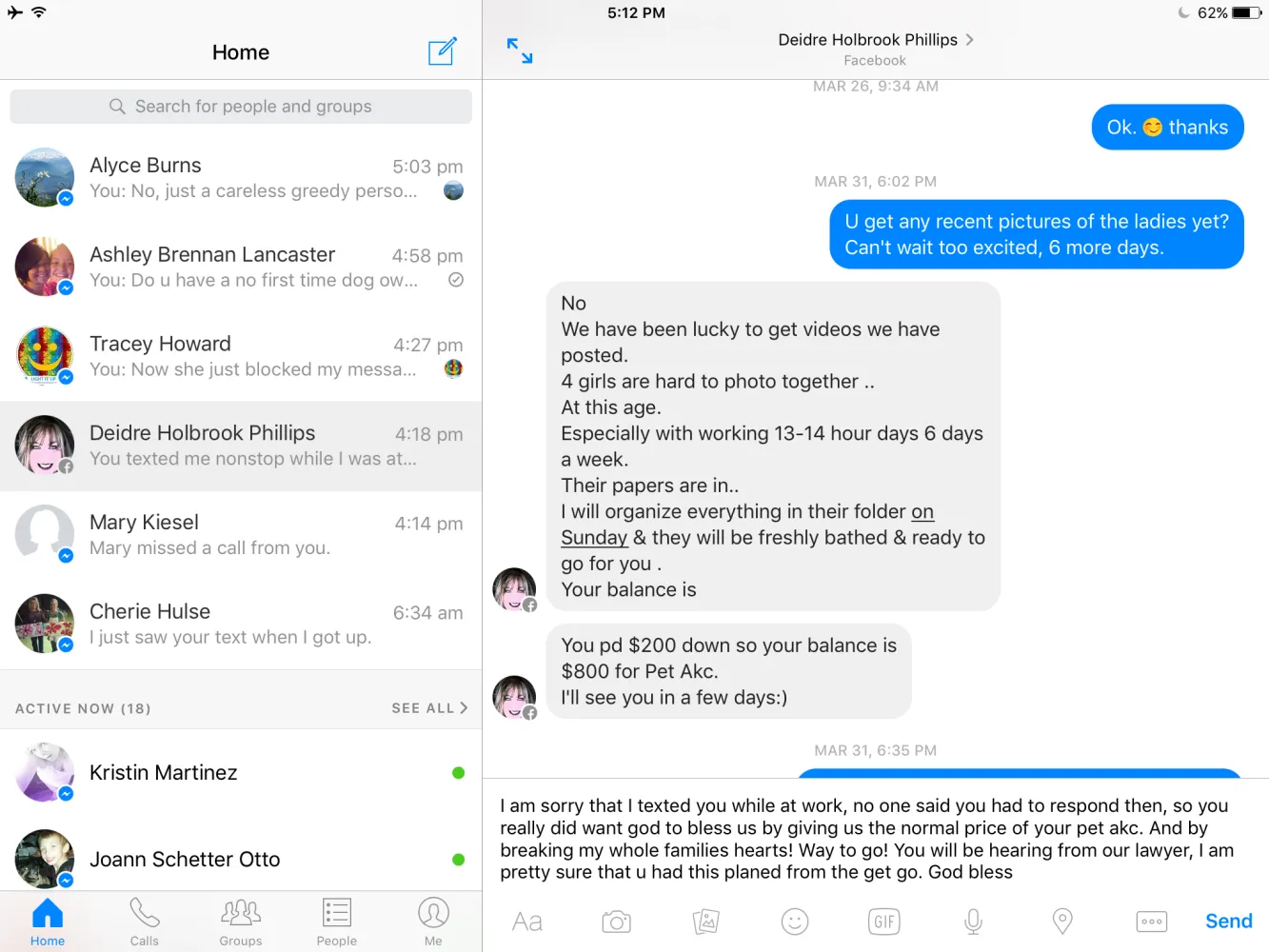Share location with the pin icon
This screenshot has height=952, width=1269.
[x=1062, y=922]
